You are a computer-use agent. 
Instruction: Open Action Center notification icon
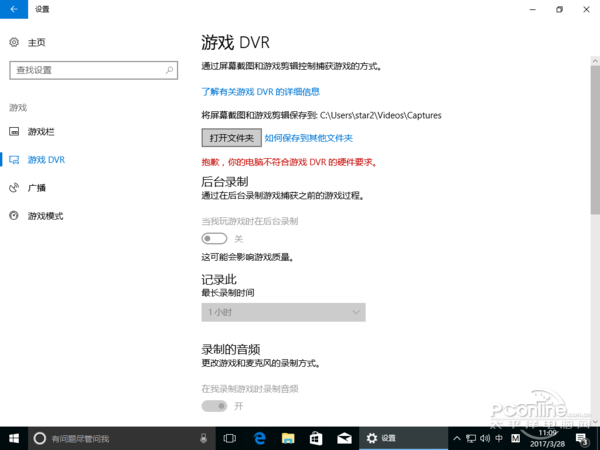[x=581, y=438]
